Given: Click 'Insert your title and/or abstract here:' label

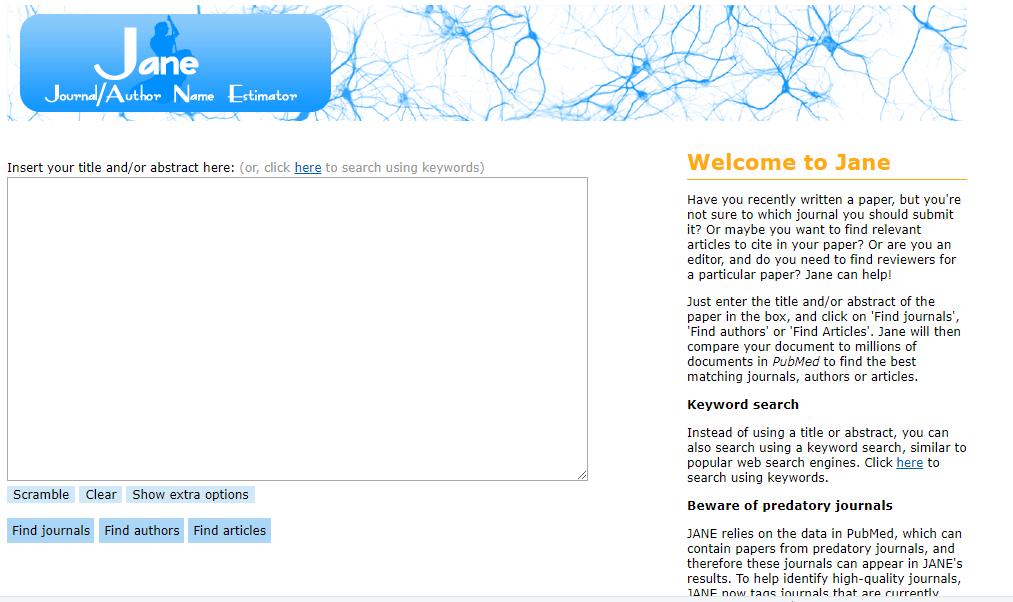Looking at the screenshot, I should [121, 167].
